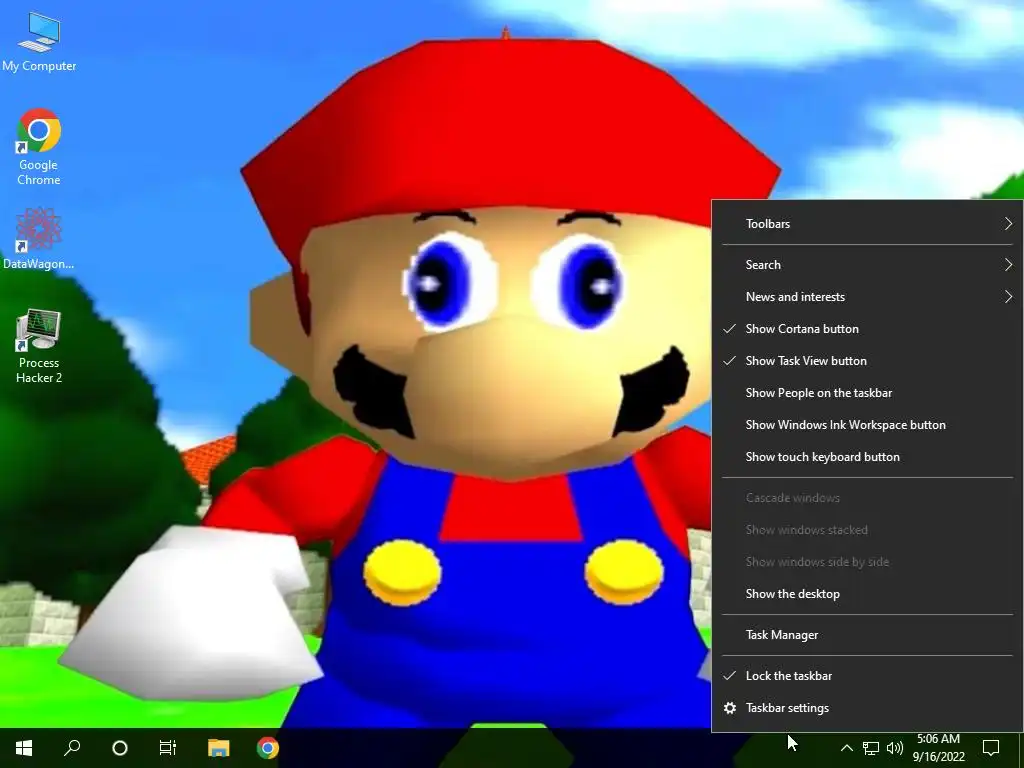The image size is (1024, 768).
Task: Open Task View from the taskbar
Action: pyautogui.click(x=168, y=748)
